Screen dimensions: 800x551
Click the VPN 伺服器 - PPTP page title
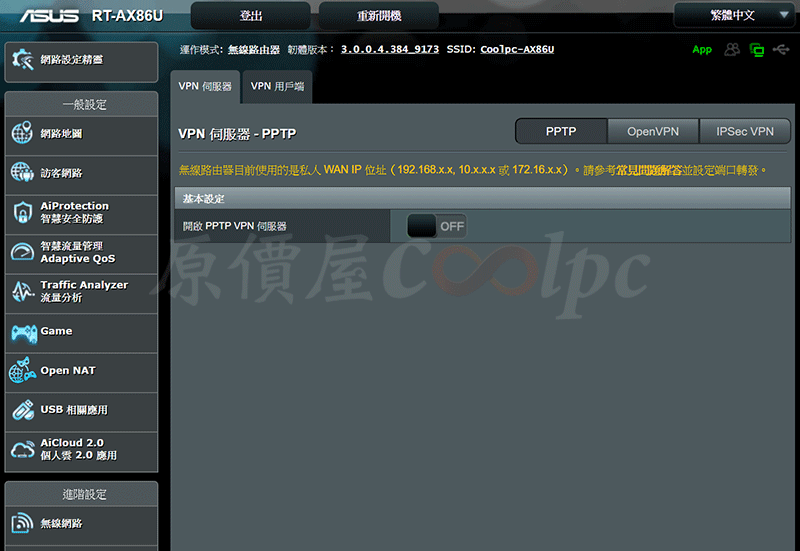[237, 134]
